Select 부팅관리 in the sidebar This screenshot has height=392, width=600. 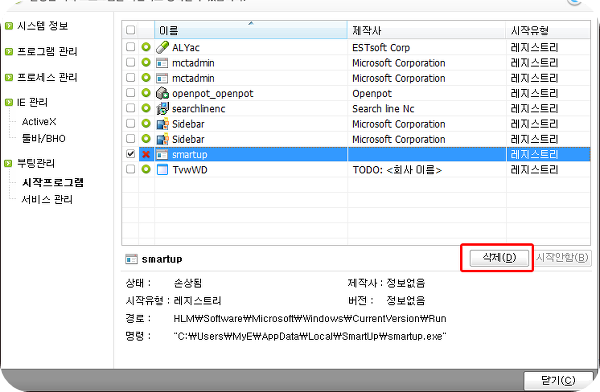(x=36, y=163)
